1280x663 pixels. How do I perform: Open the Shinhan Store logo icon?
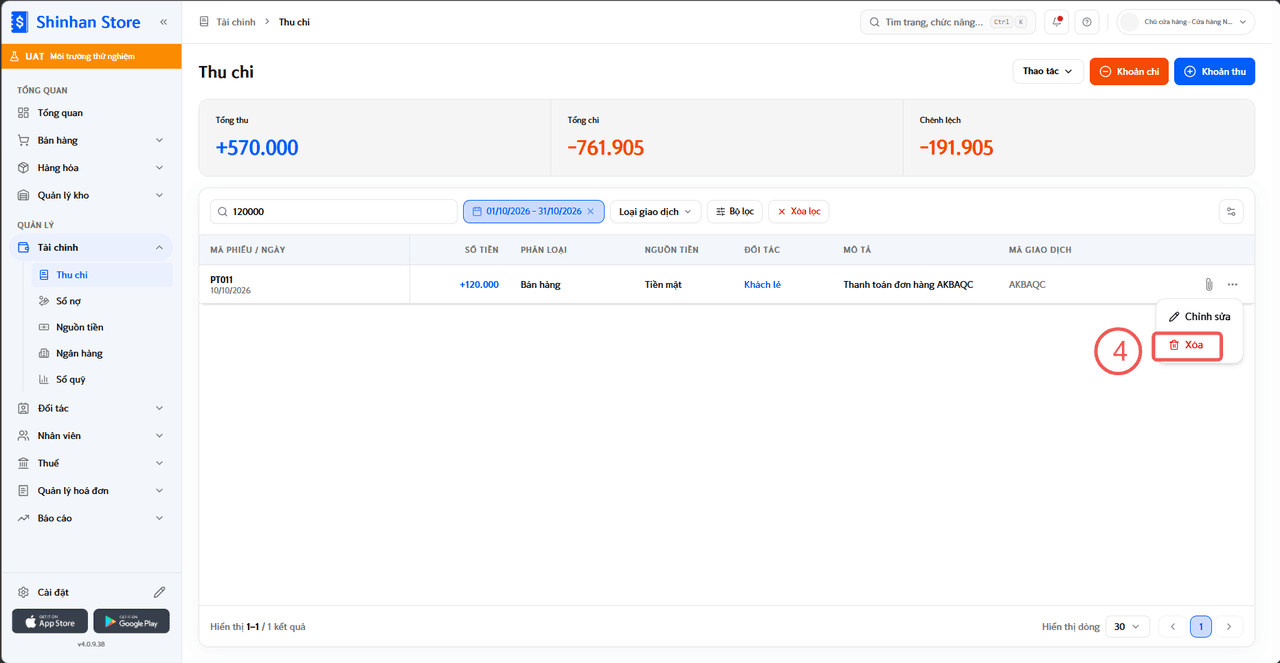click(19, 22)
